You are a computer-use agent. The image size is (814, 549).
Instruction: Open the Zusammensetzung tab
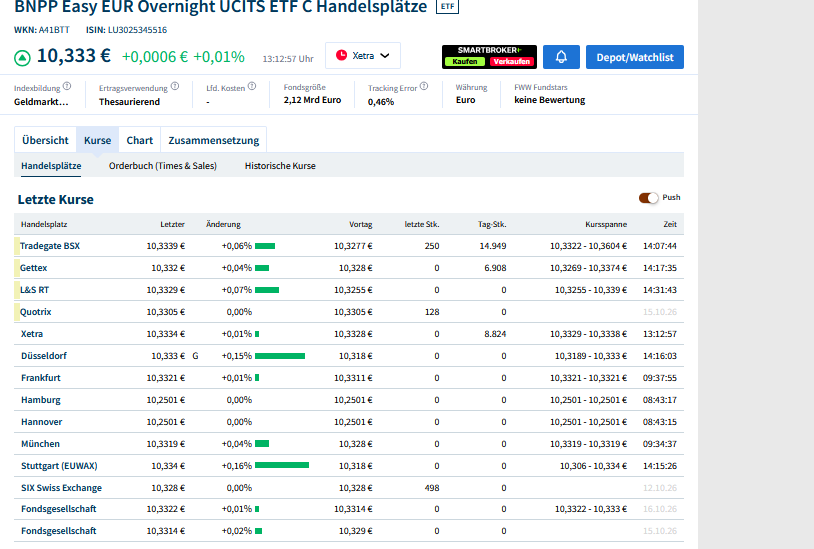point(213,140)
